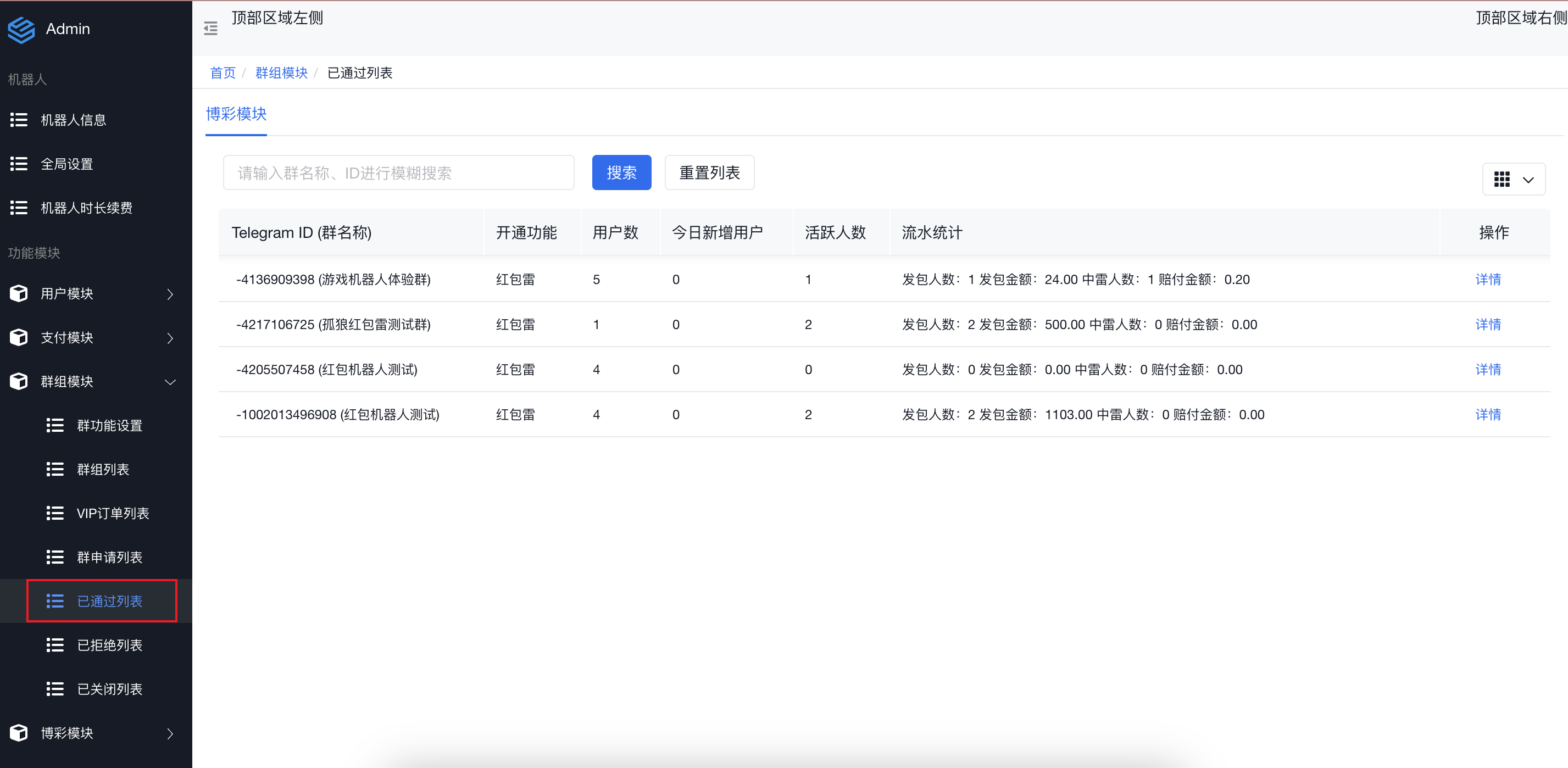Expand the 用户模块 submenu chevron
Viewport: 1568px width, 768px height.
(170, 294)
